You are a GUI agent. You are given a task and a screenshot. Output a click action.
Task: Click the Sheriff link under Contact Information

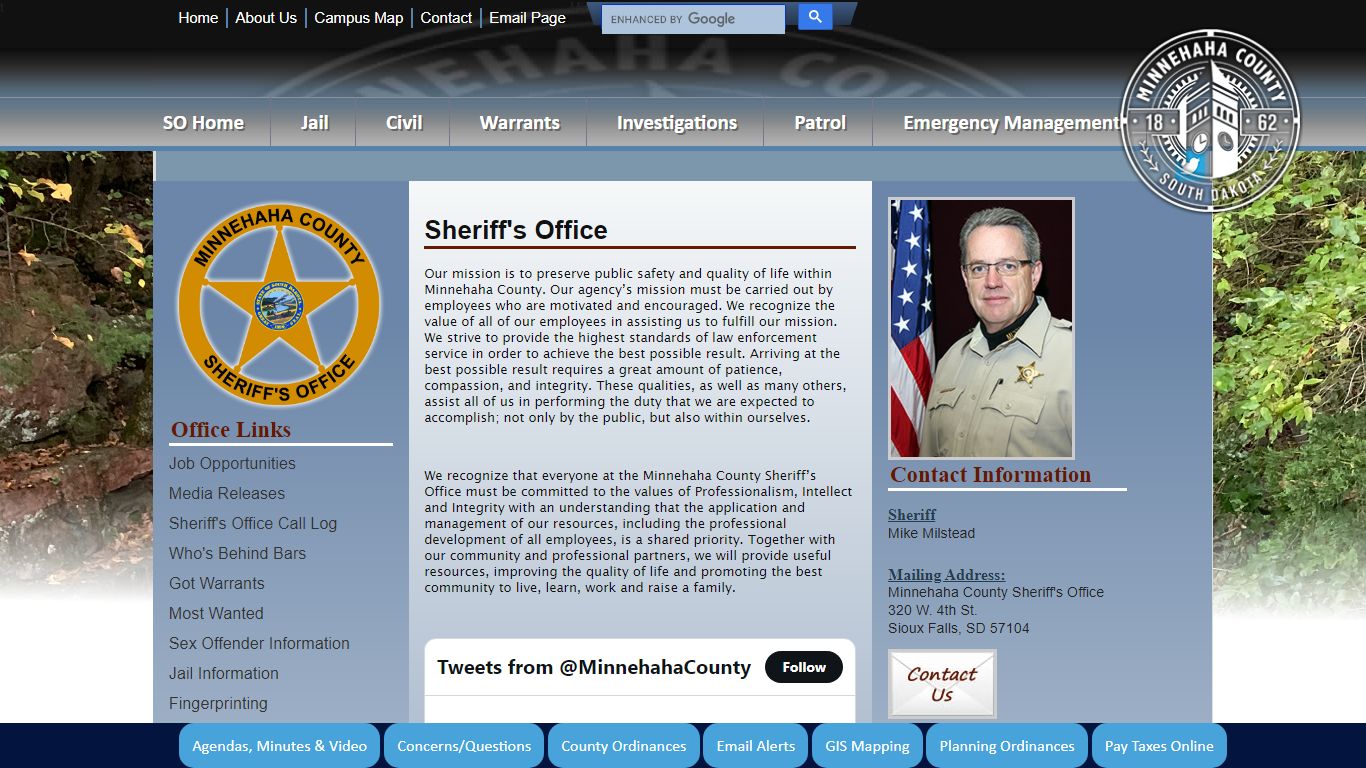(x=912, y=515)
